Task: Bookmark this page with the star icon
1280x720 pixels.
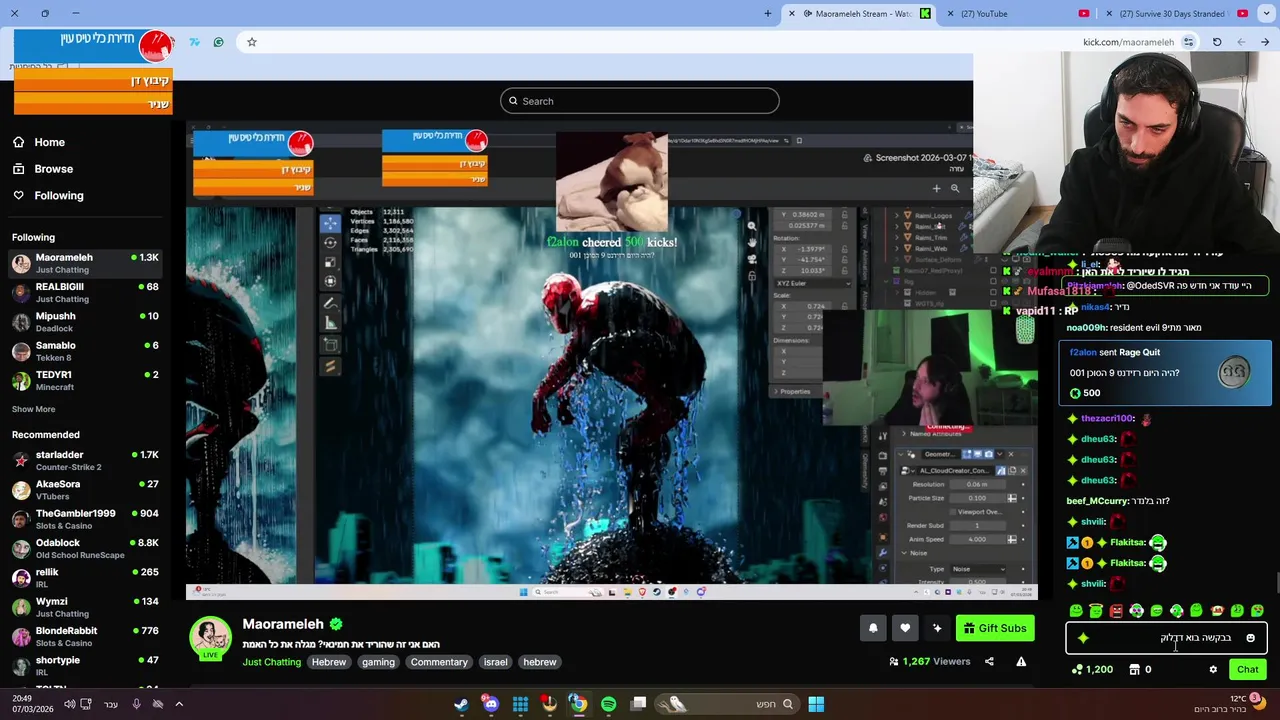Action: pyautogui.click(x=252, y=42)
